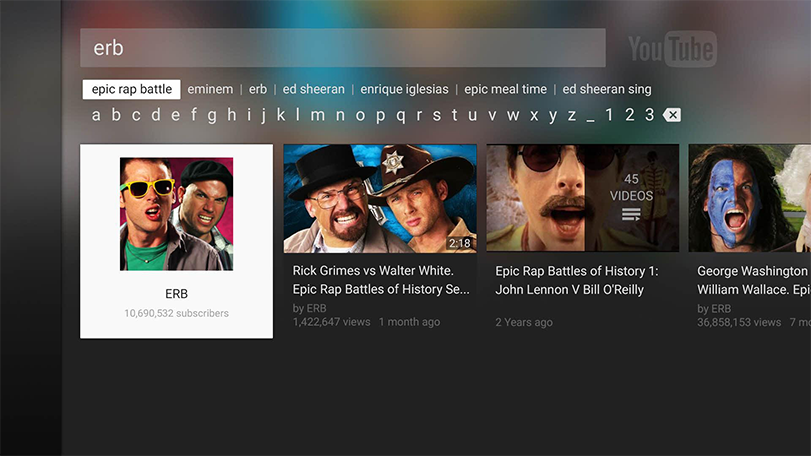Image resolution: width=811 pixels, height=457 pixels.
Task: Tap the number 1 key
Action: coord(609,114)
